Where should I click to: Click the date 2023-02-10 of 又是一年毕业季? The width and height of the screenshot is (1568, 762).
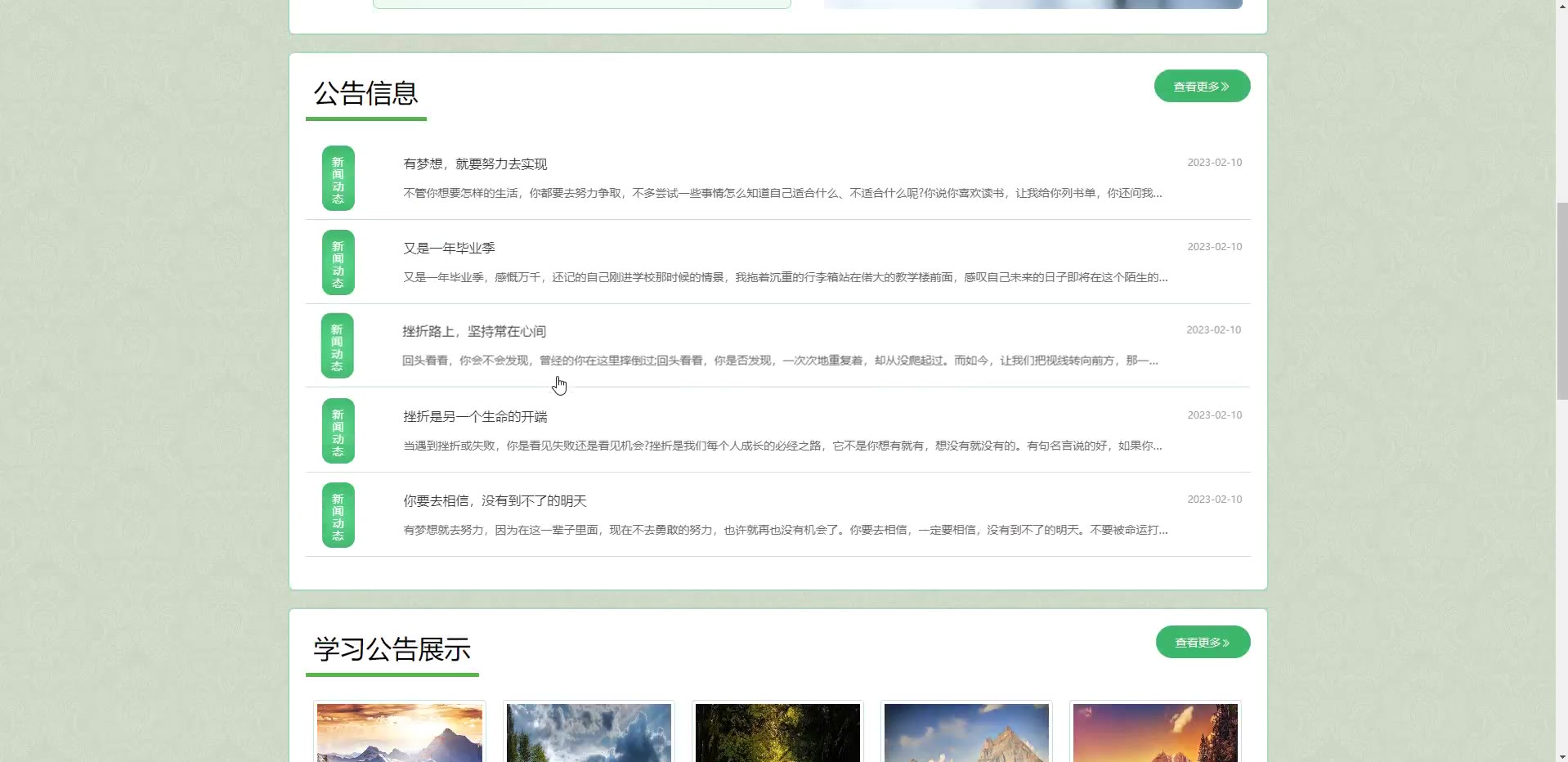pos(1214,247)
